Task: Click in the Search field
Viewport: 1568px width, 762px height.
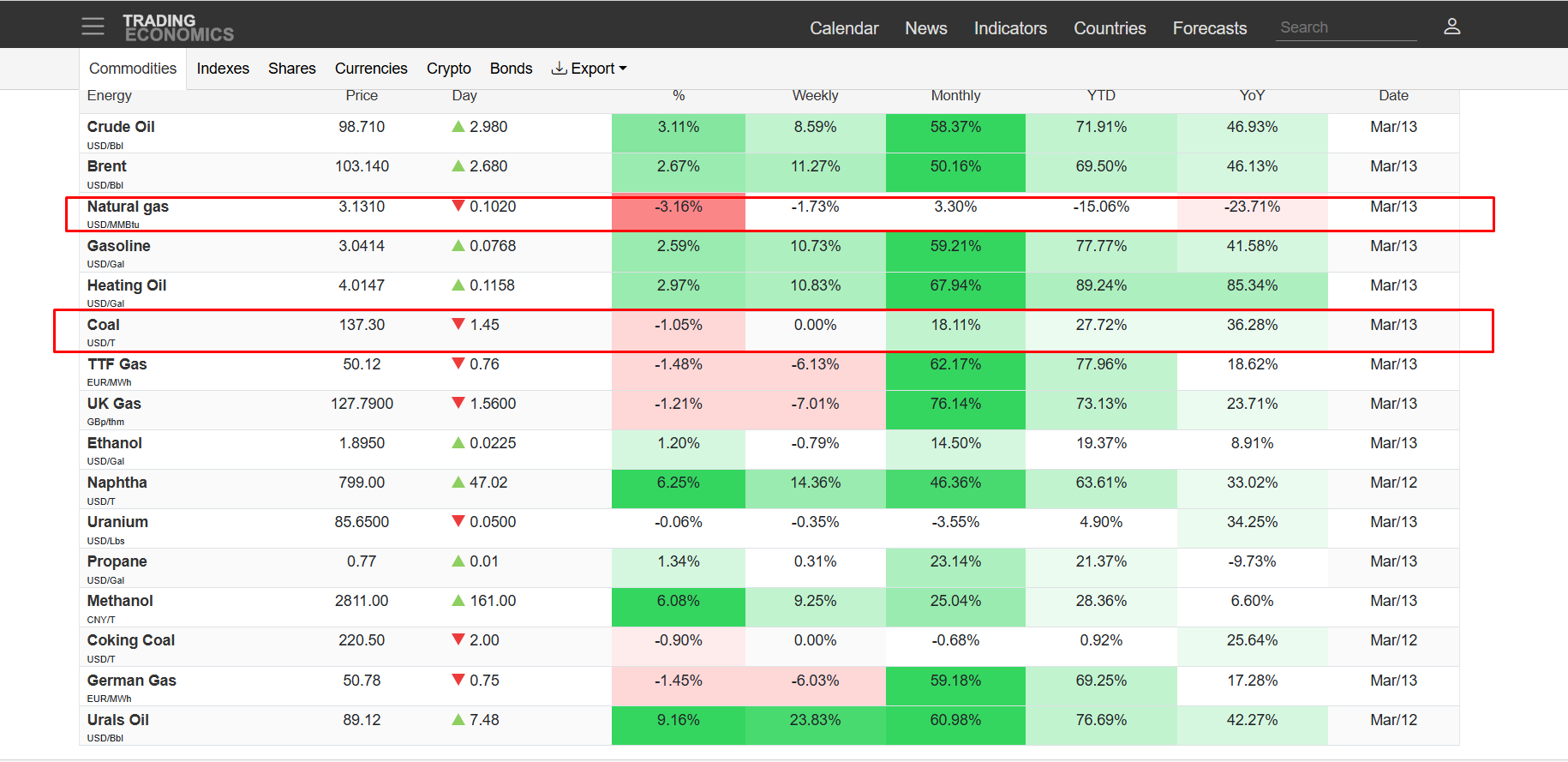Action: point(1345,27)
